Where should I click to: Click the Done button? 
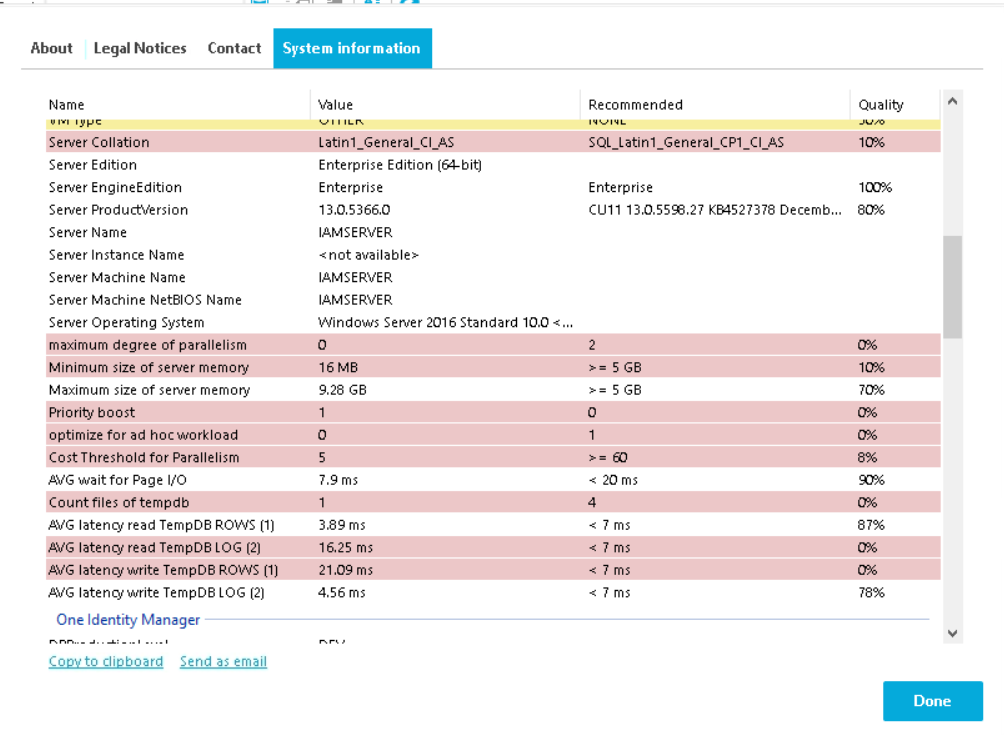coord(932,700)
